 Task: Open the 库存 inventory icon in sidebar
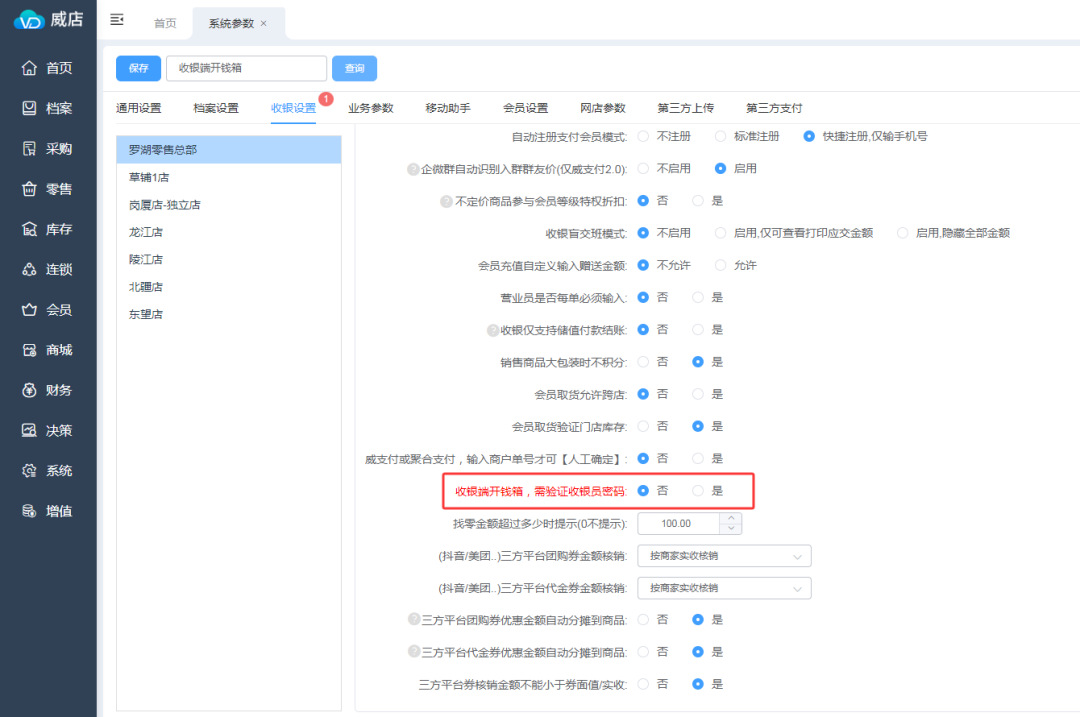(30, 229)
